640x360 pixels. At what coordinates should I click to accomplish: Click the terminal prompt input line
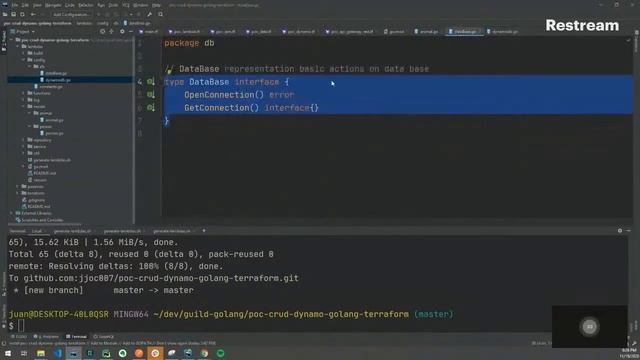318,326
